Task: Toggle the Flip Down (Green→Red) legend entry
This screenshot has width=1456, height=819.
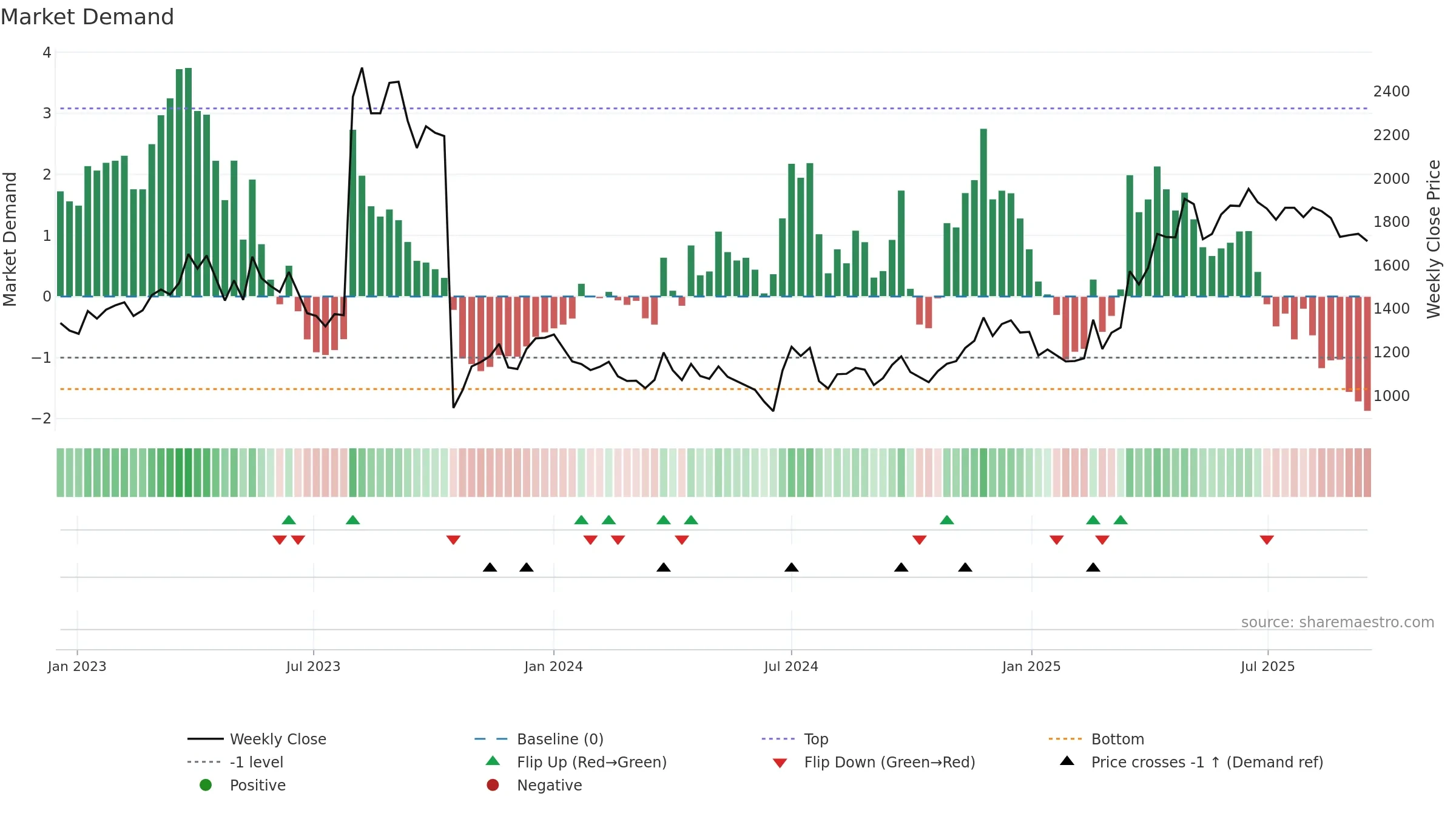Action: click(x=874, y=762)
